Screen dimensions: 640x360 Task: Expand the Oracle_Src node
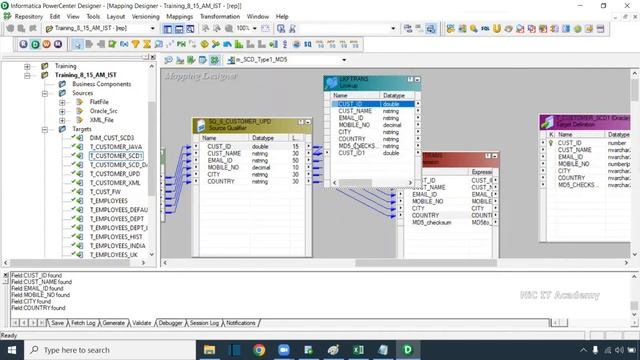62,111
